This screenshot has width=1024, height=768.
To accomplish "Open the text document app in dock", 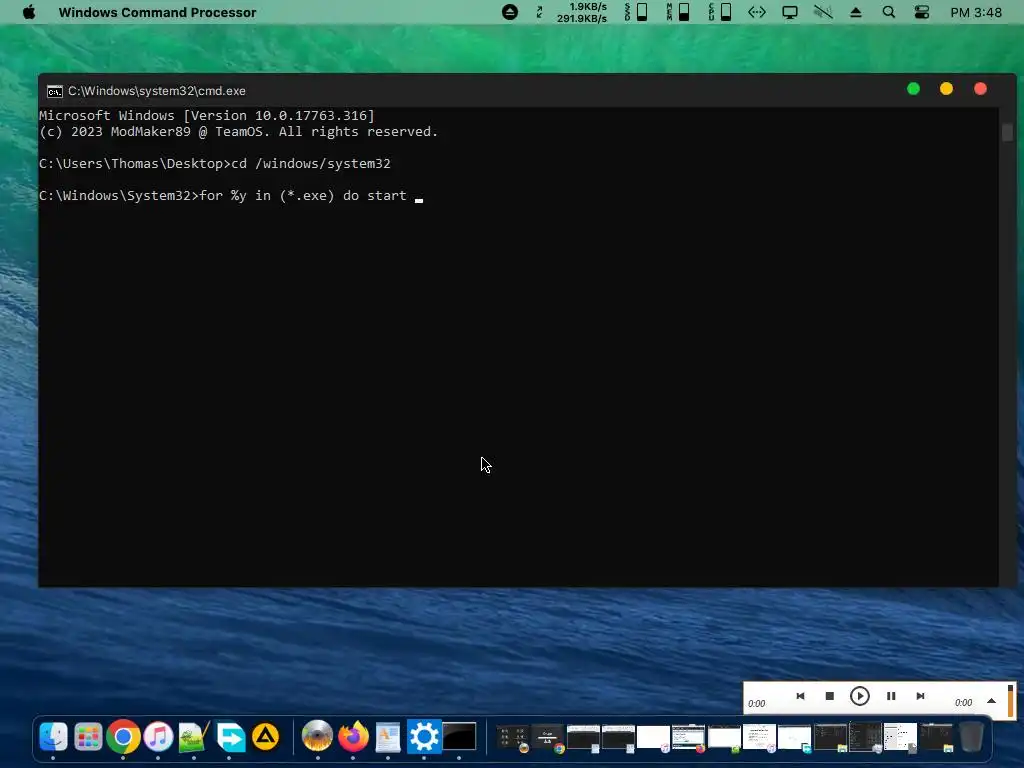I will (388, 737).
